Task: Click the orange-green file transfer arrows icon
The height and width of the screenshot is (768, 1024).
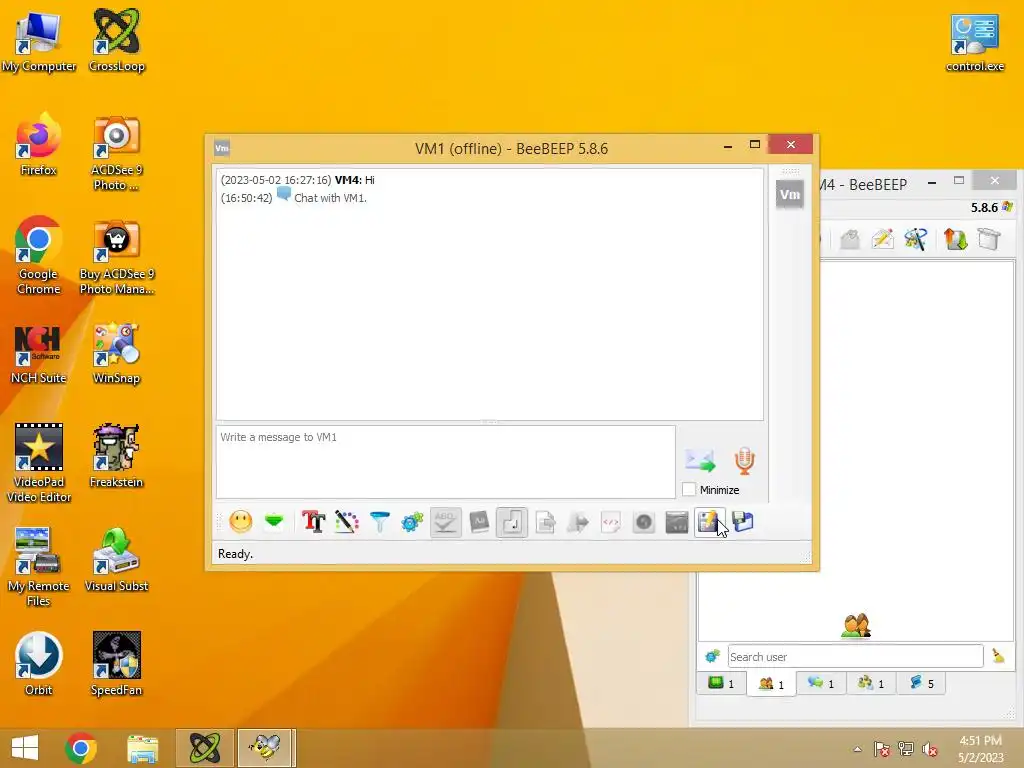Action: (955, 239)
